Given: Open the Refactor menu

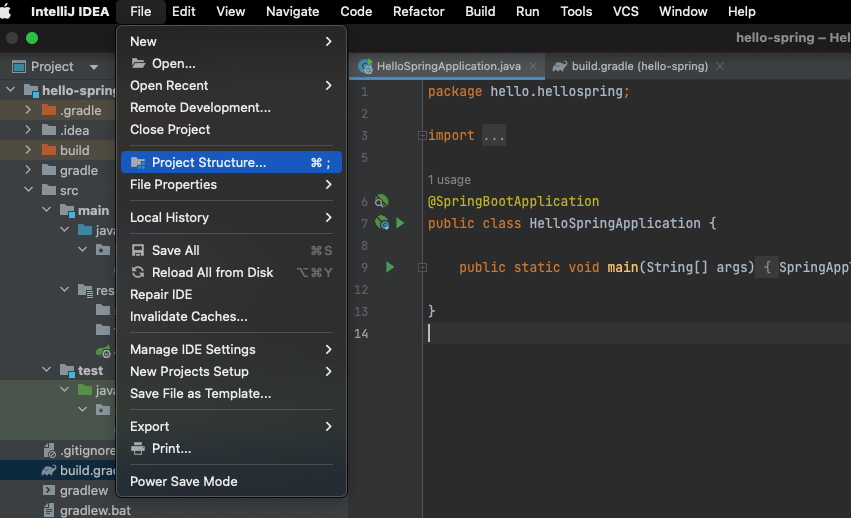Looking at the screenshot, I should tap(418, 11).
